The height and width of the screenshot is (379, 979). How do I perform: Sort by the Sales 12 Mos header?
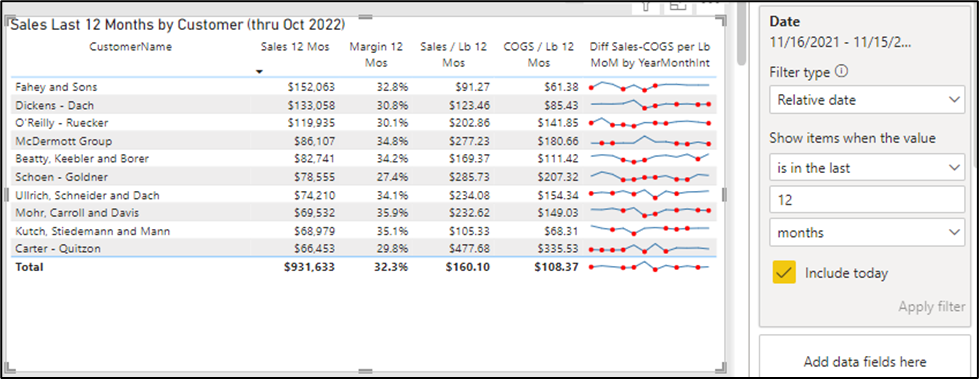pyautogui.click(x=295, y=47)
